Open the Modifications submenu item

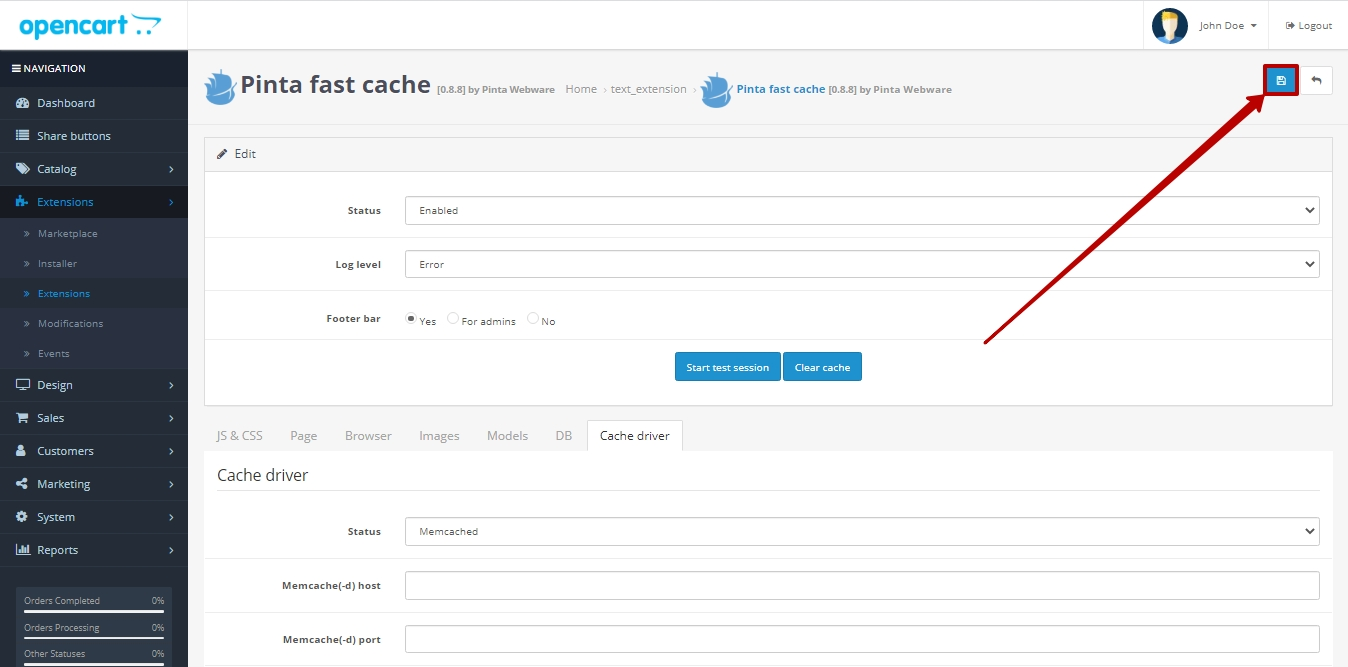tap(94, 324)
